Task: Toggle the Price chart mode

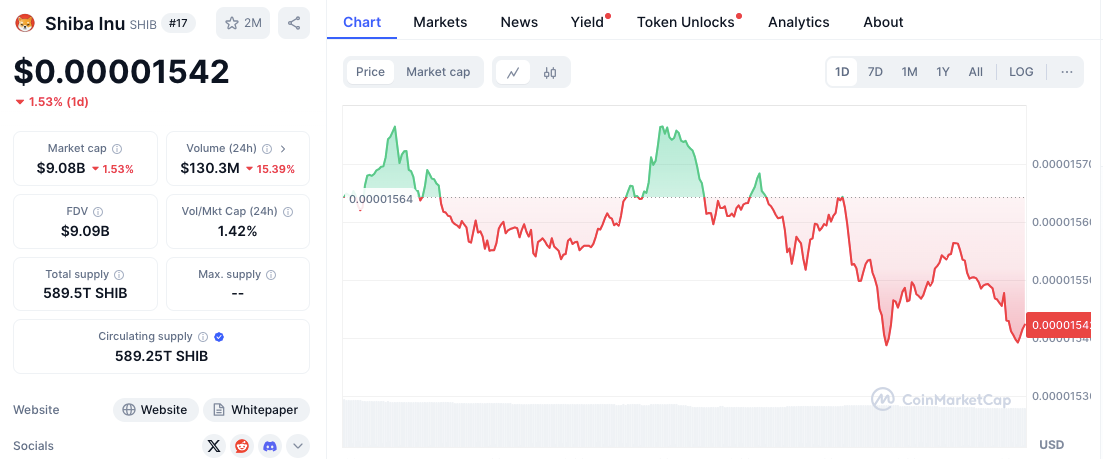Action: coord(370,72)
